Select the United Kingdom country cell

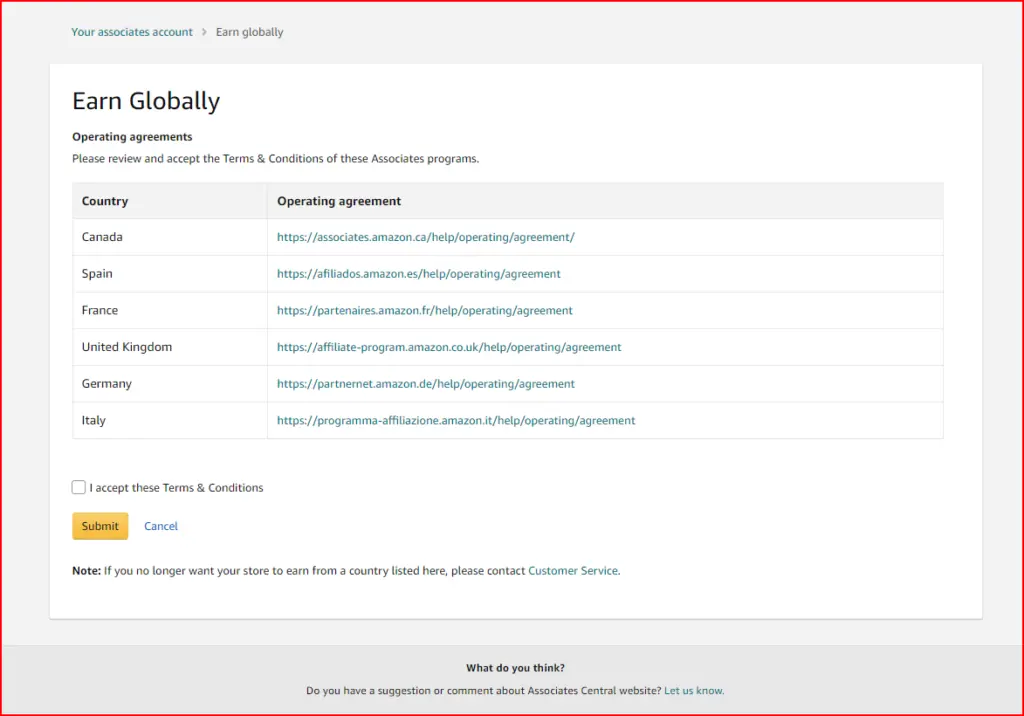tap(170, 347)
